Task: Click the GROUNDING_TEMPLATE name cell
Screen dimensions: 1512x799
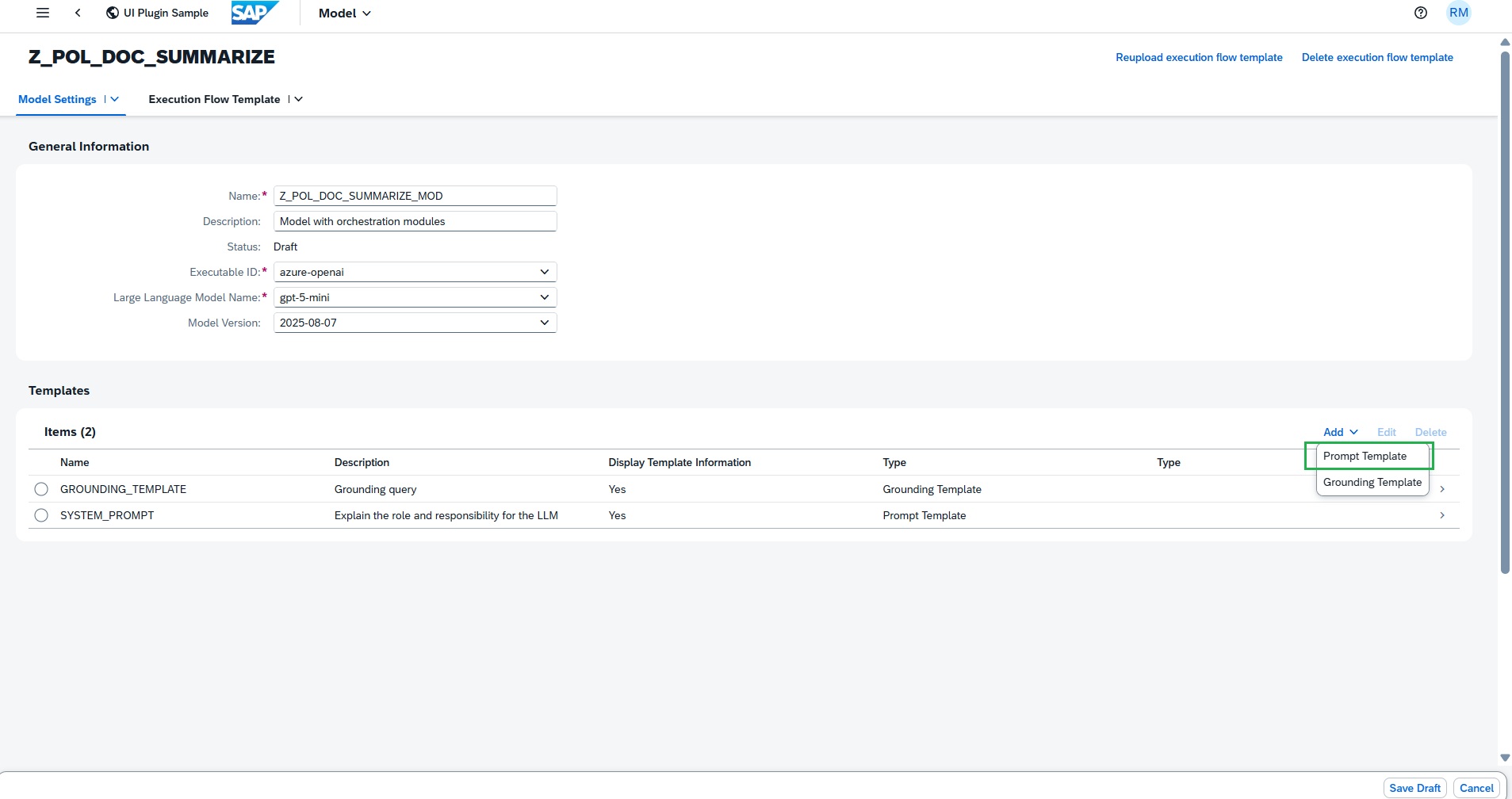Action: point(123,489)
